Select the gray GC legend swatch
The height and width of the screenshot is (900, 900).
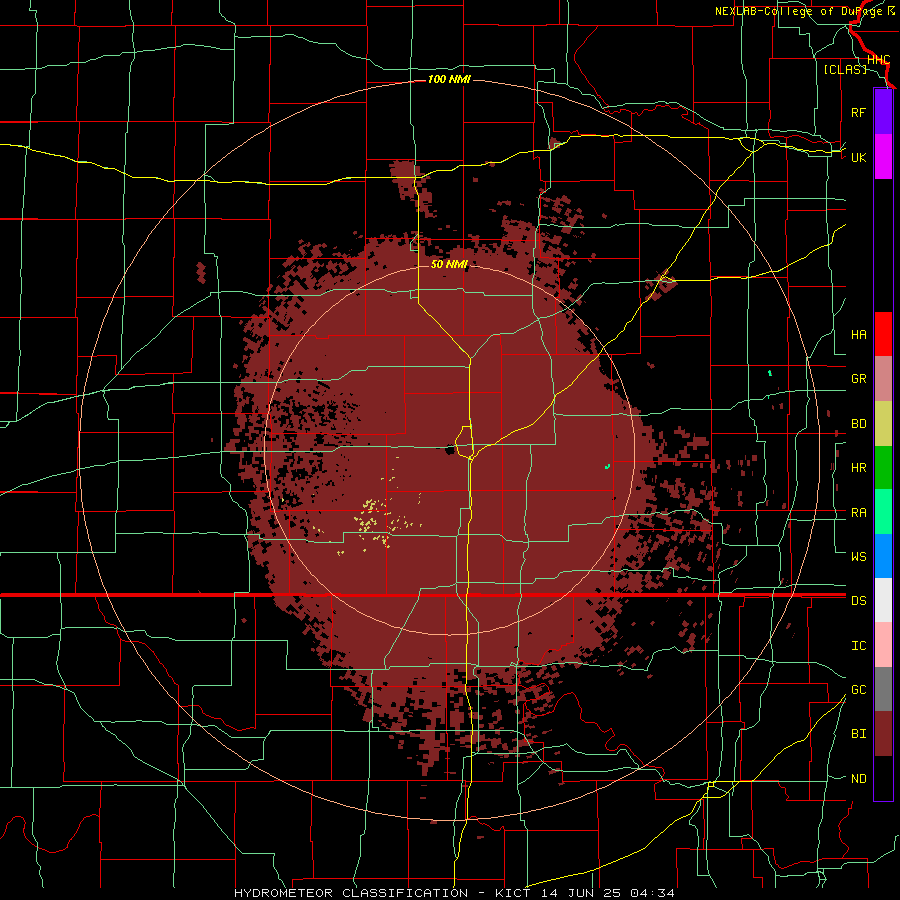883,689
